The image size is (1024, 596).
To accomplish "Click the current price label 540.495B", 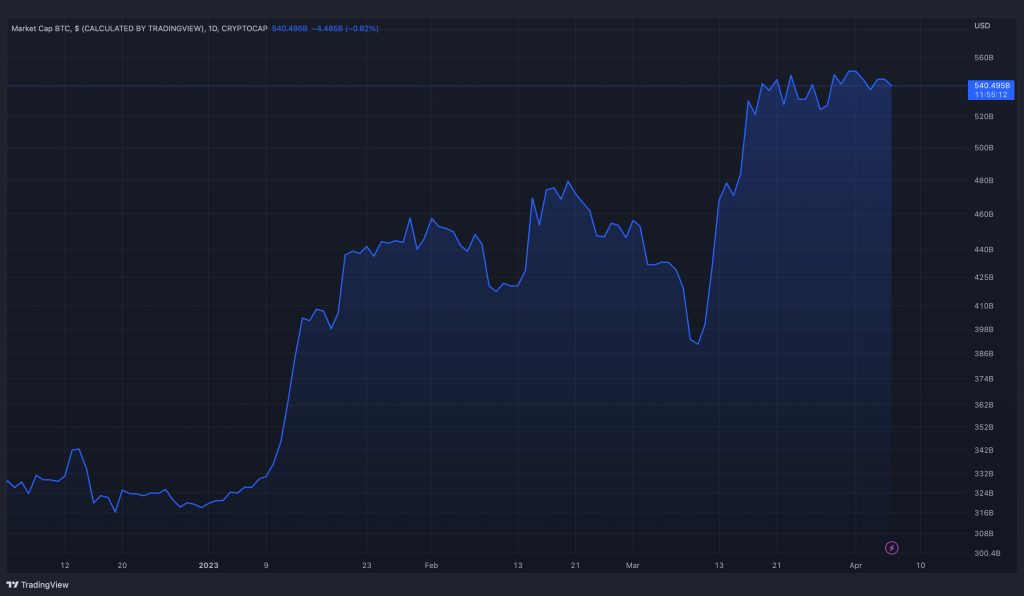I will coord(992,86).
